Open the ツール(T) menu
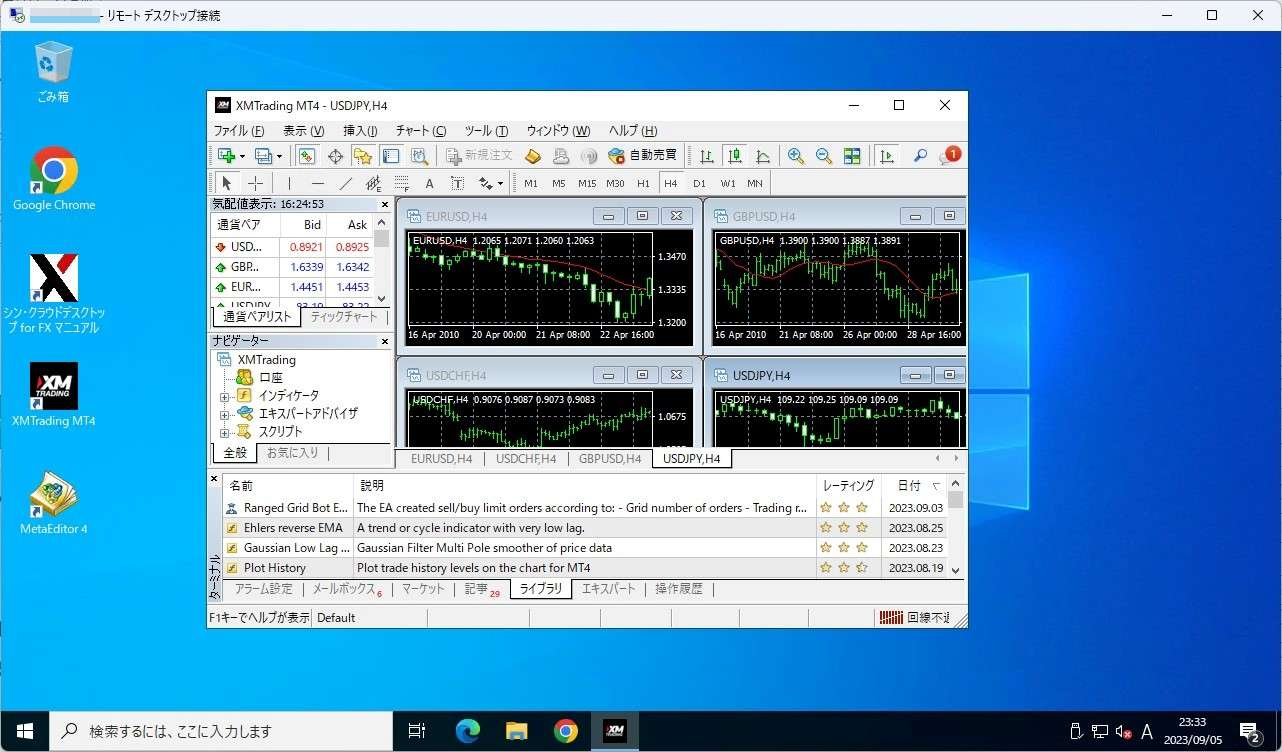The width and height of the screenshot is (1282, 752). coord(486,131)
